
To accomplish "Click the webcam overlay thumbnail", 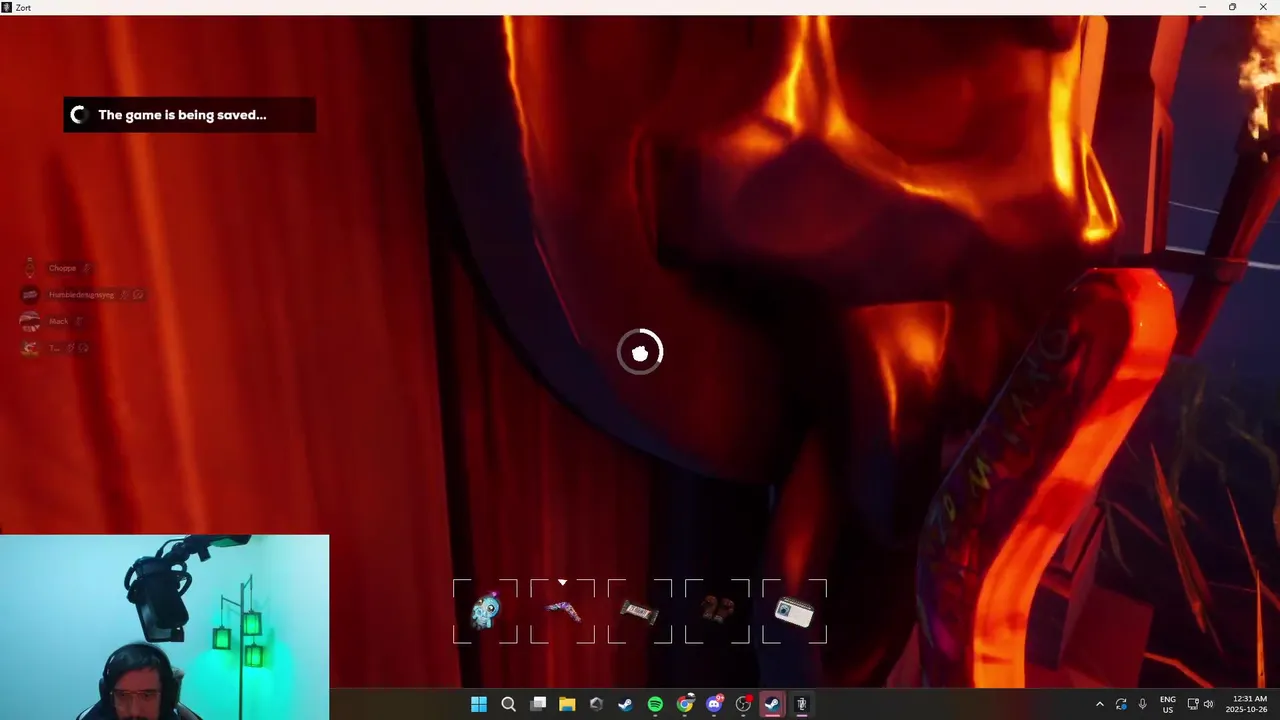I will [x=164, y=627].
